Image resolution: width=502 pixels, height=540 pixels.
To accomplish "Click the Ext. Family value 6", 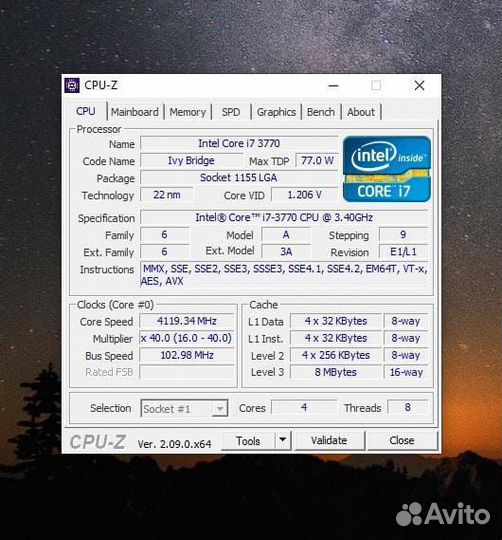I will click(165, 252).
